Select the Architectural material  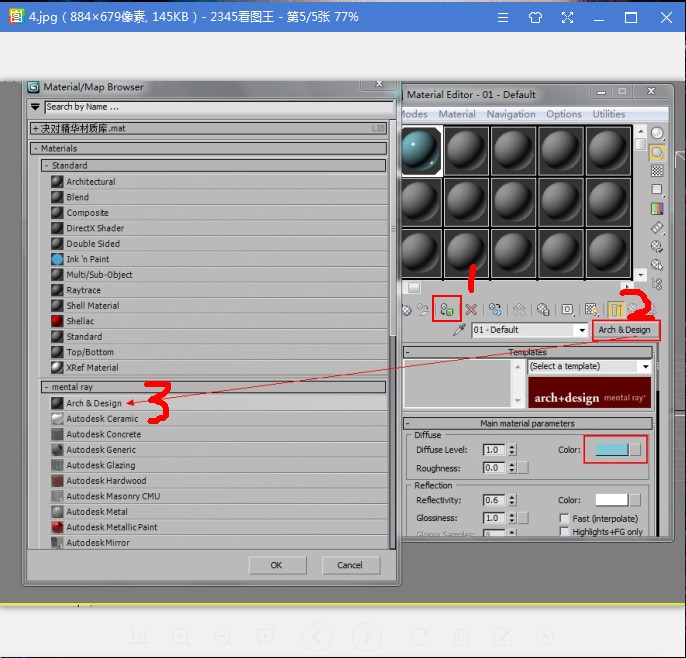click(91, 182)
